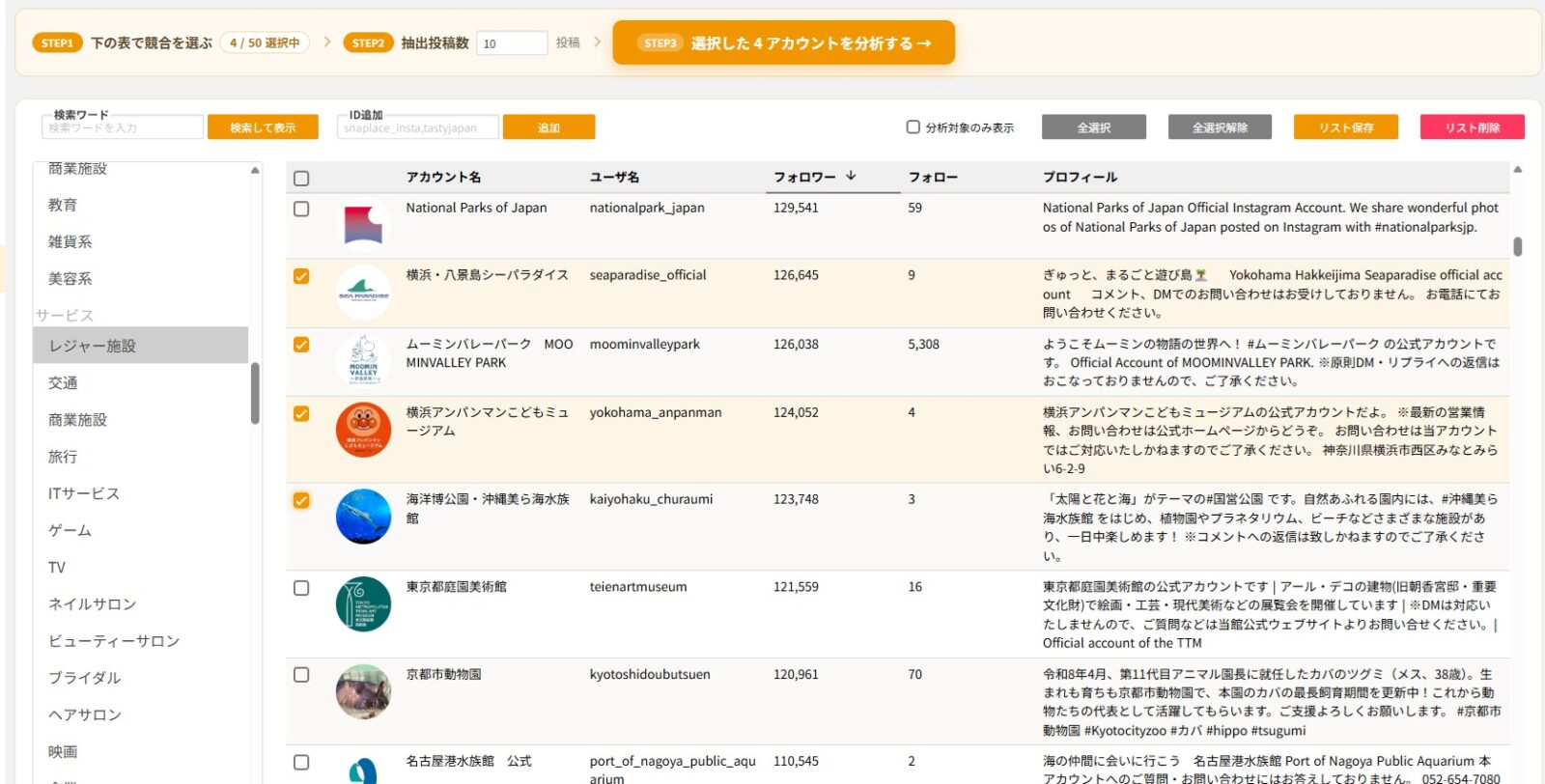
Task: Select the ヘアサロン category
Action: point(140,714)
